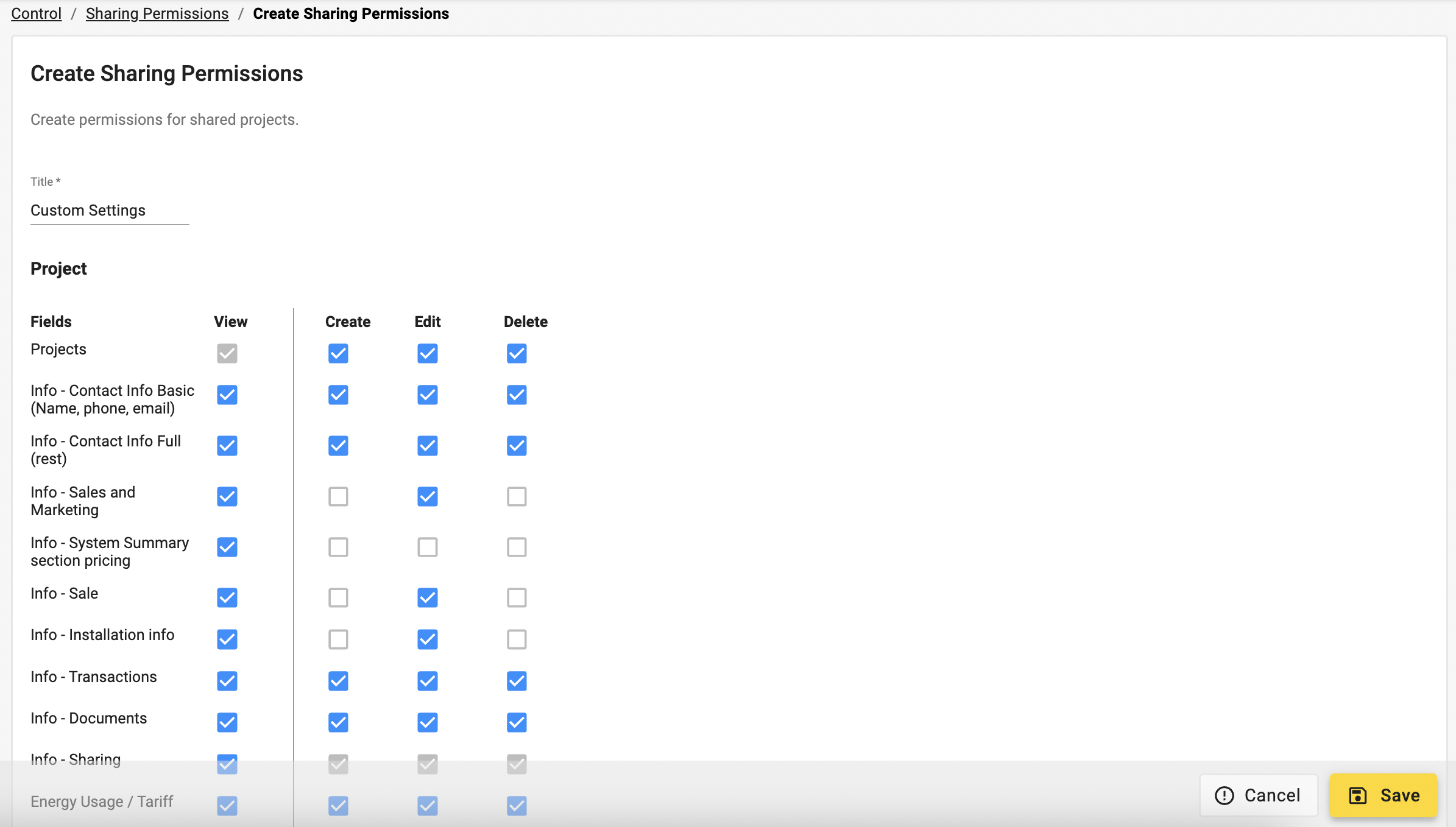This screenshot has width=1456, height=827.
Task: Click the Cancel warning circle icon
Action: (x=1225, y=795)
